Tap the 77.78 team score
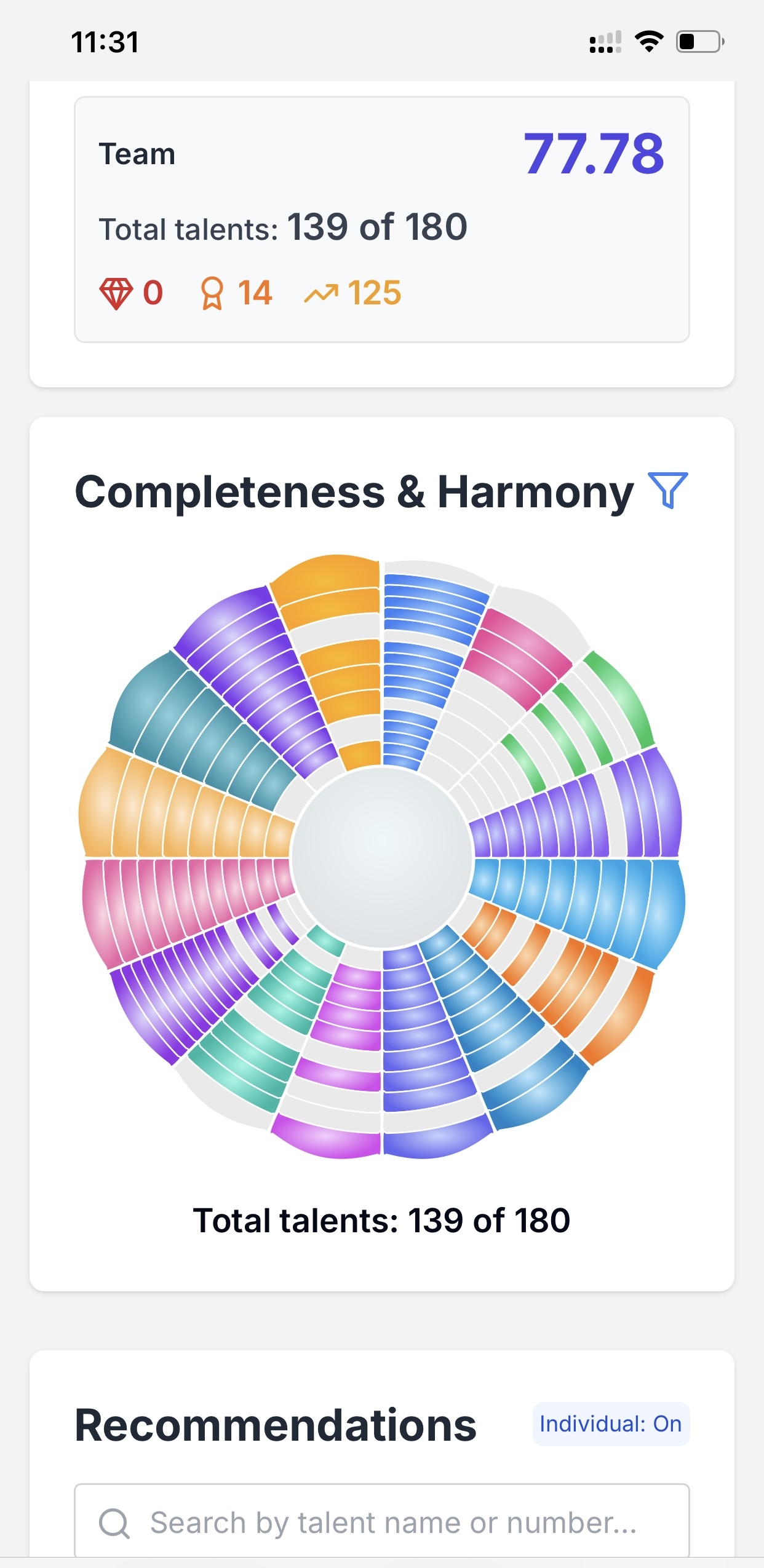 (x=594, y=154)
